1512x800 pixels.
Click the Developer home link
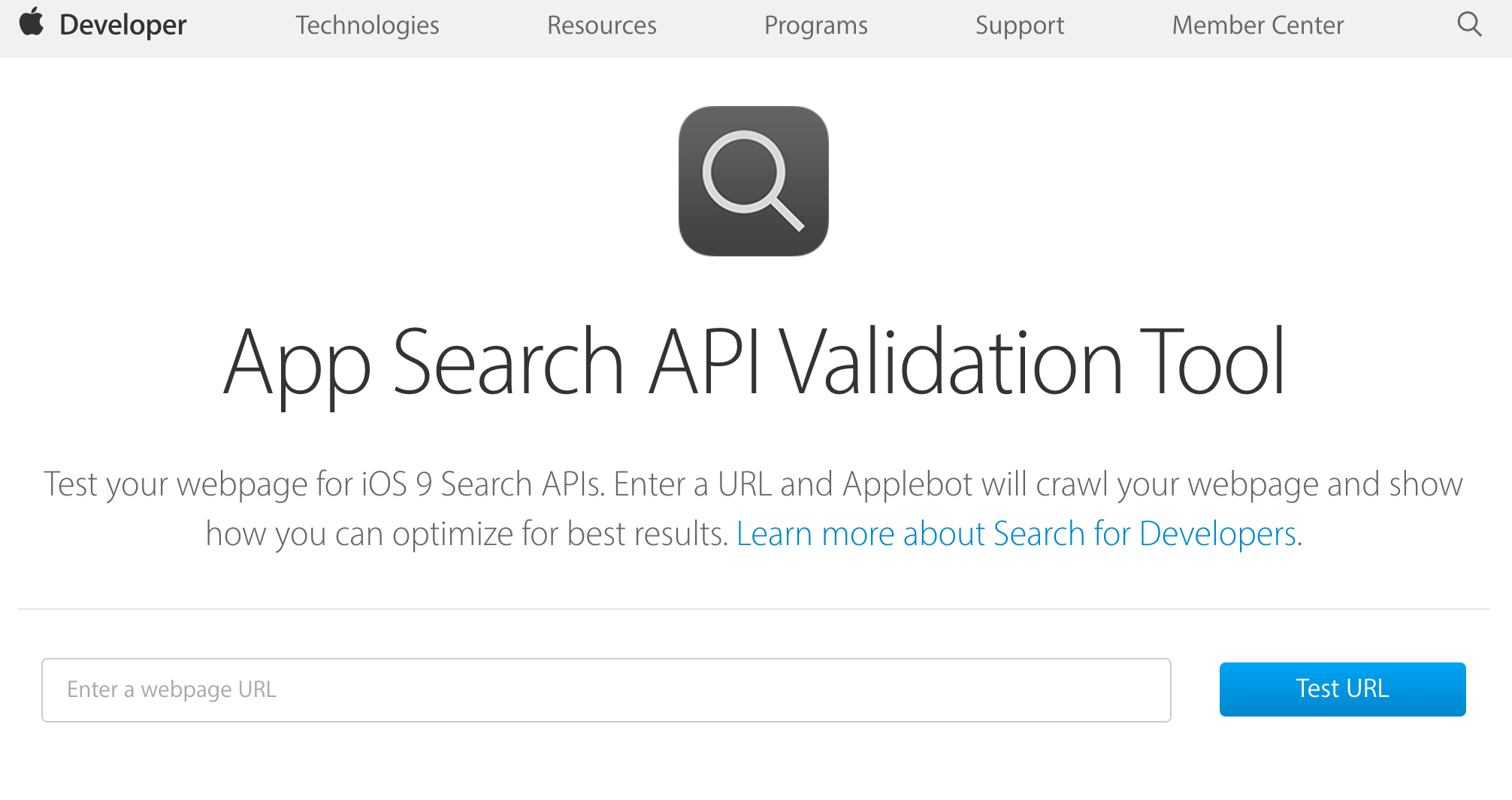click(x=122, y=23)
